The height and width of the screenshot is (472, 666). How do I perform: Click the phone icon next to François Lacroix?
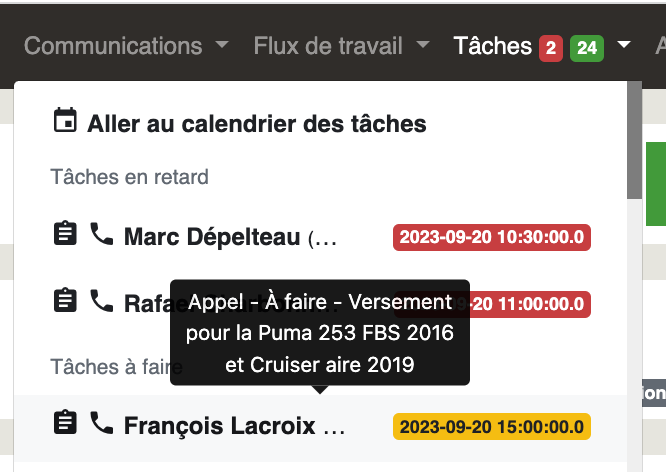point(102,423)
